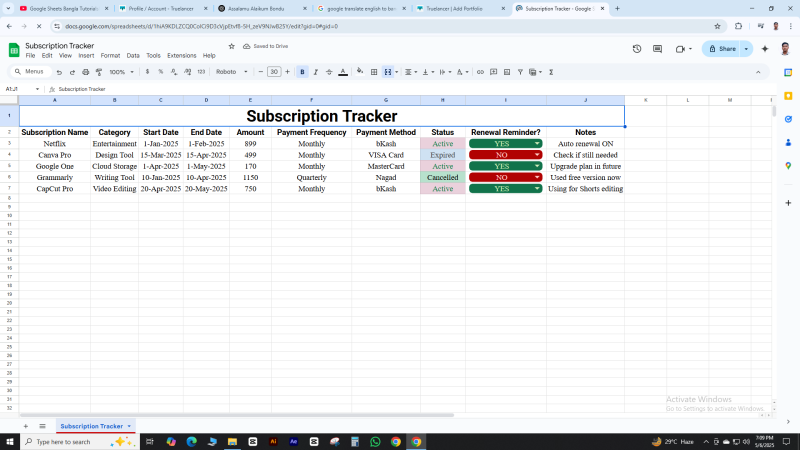Viewport: 800px width, 450px height.
Task: Open text rotation dropdown
Action: (x=462, y=72)
